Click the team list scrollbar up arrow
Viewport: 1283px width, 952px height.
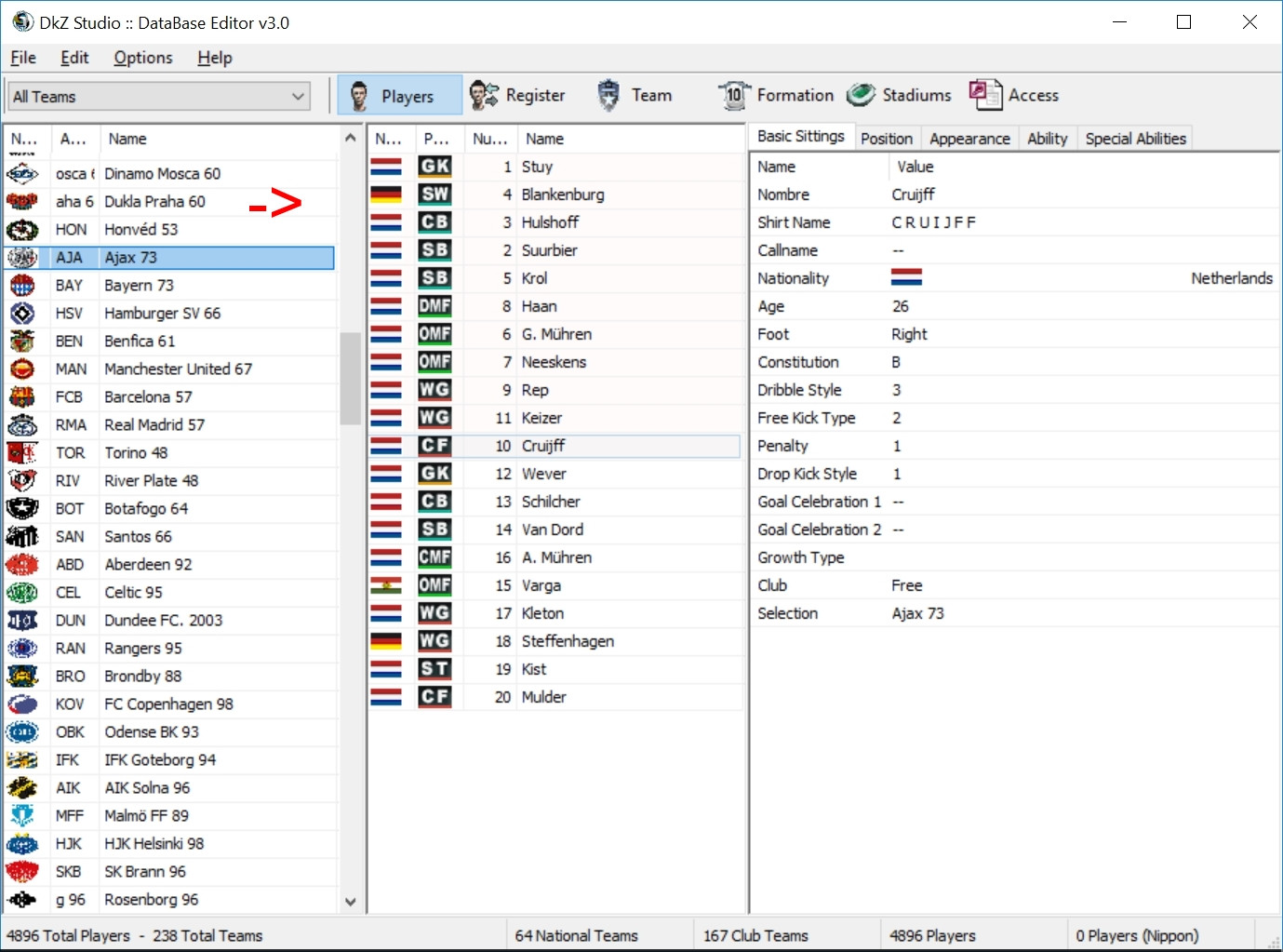350,138
